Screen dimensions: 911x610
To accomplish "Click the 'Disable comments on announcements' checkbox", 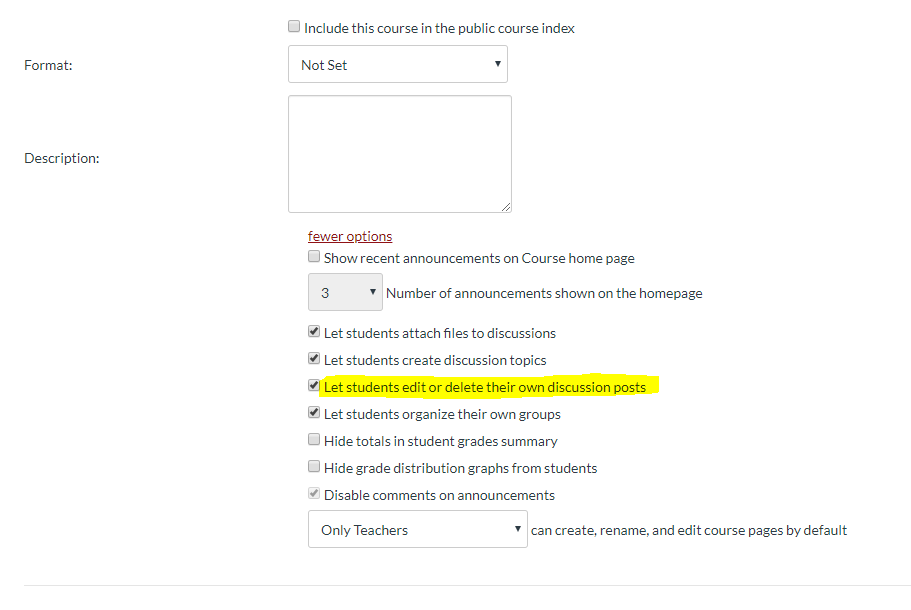I will pos(315,494).
